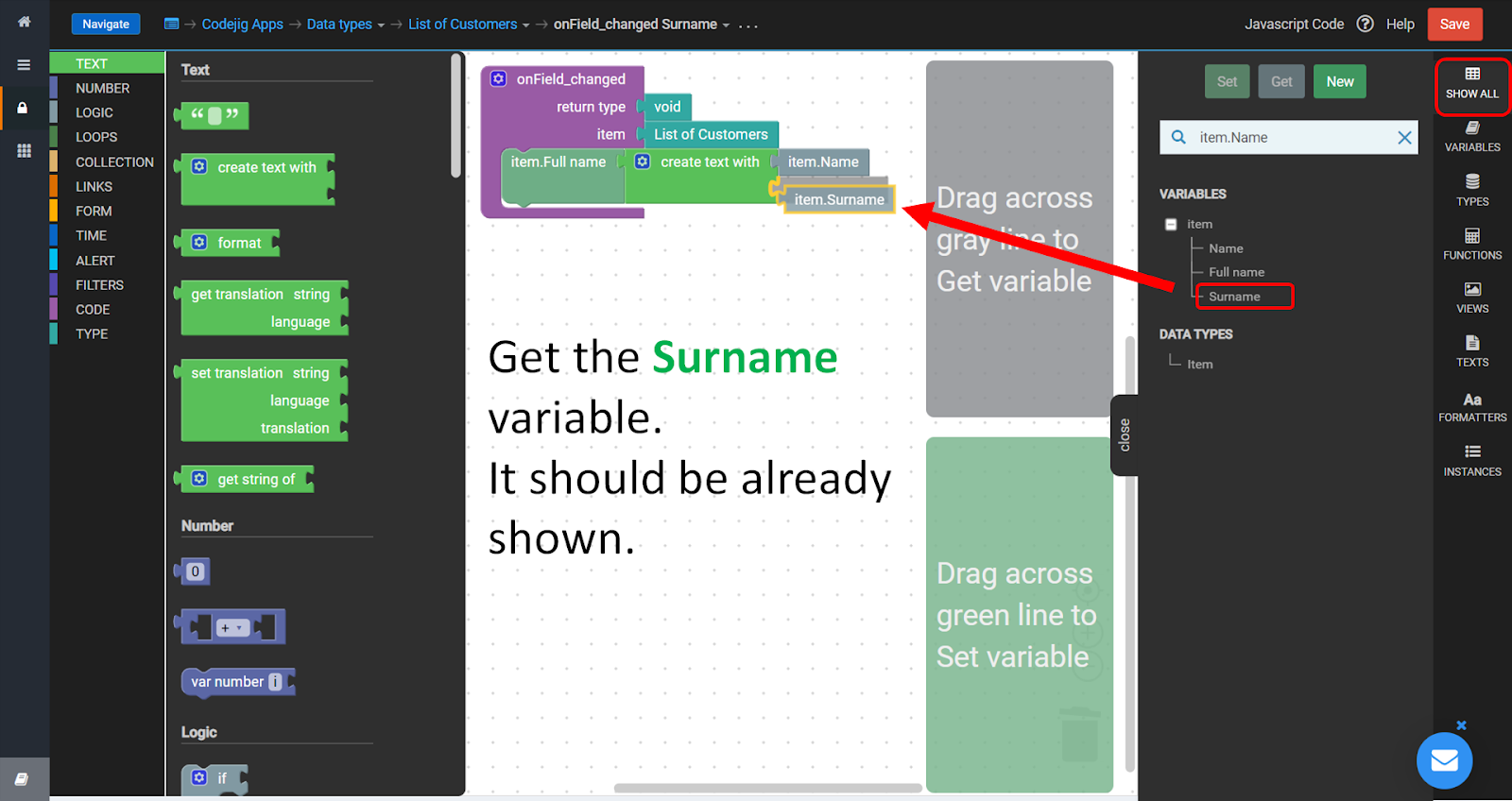The height and width of the screenshot is (801, 1512).
Task: Open the Data types breadcrumb dropdown
Action: 381,26
